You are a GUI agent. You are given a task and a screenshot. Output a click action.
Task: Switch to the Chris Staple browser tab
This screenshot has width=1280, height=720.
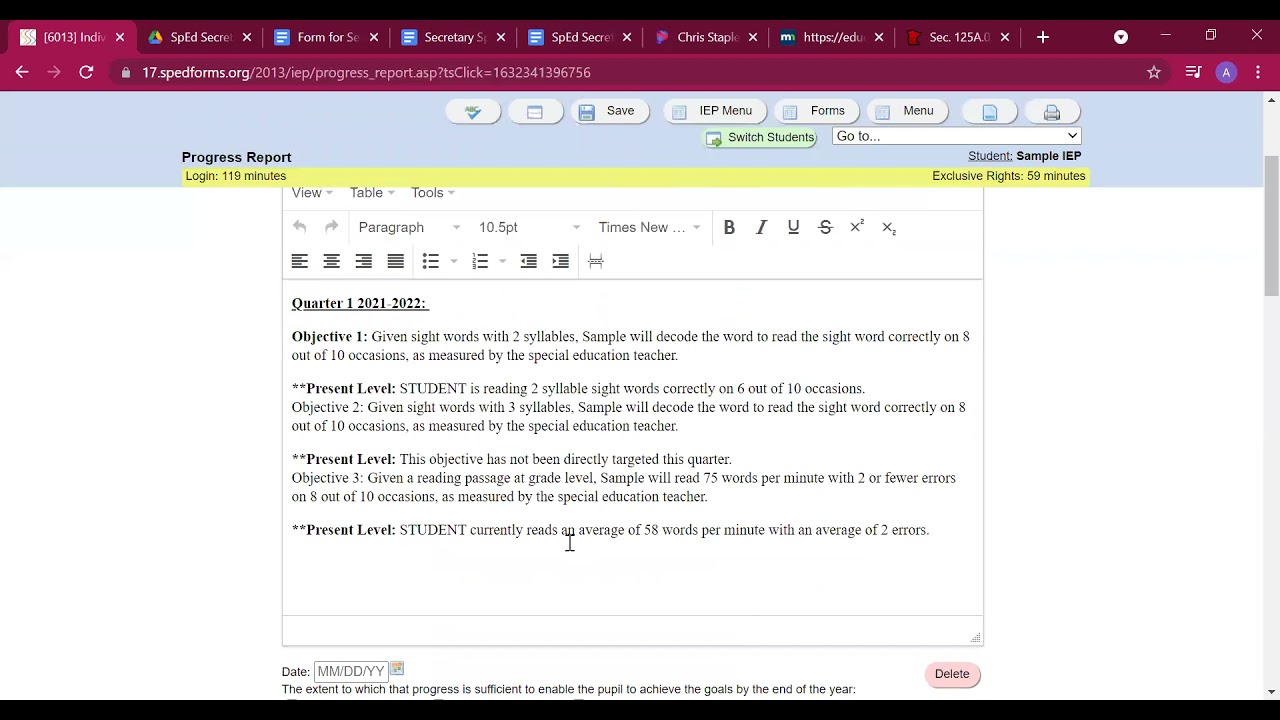click(707, 37)
